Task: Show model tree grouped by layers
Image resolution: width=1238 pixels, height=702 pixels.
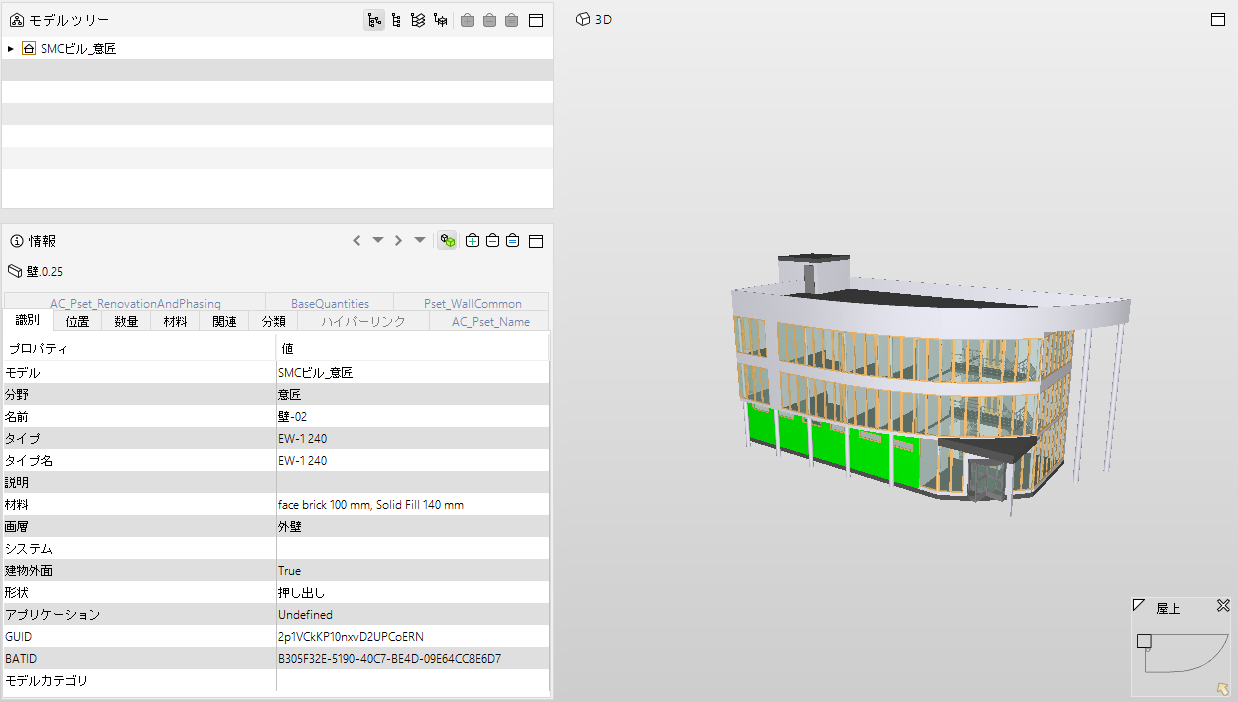Action: point(419,20)
